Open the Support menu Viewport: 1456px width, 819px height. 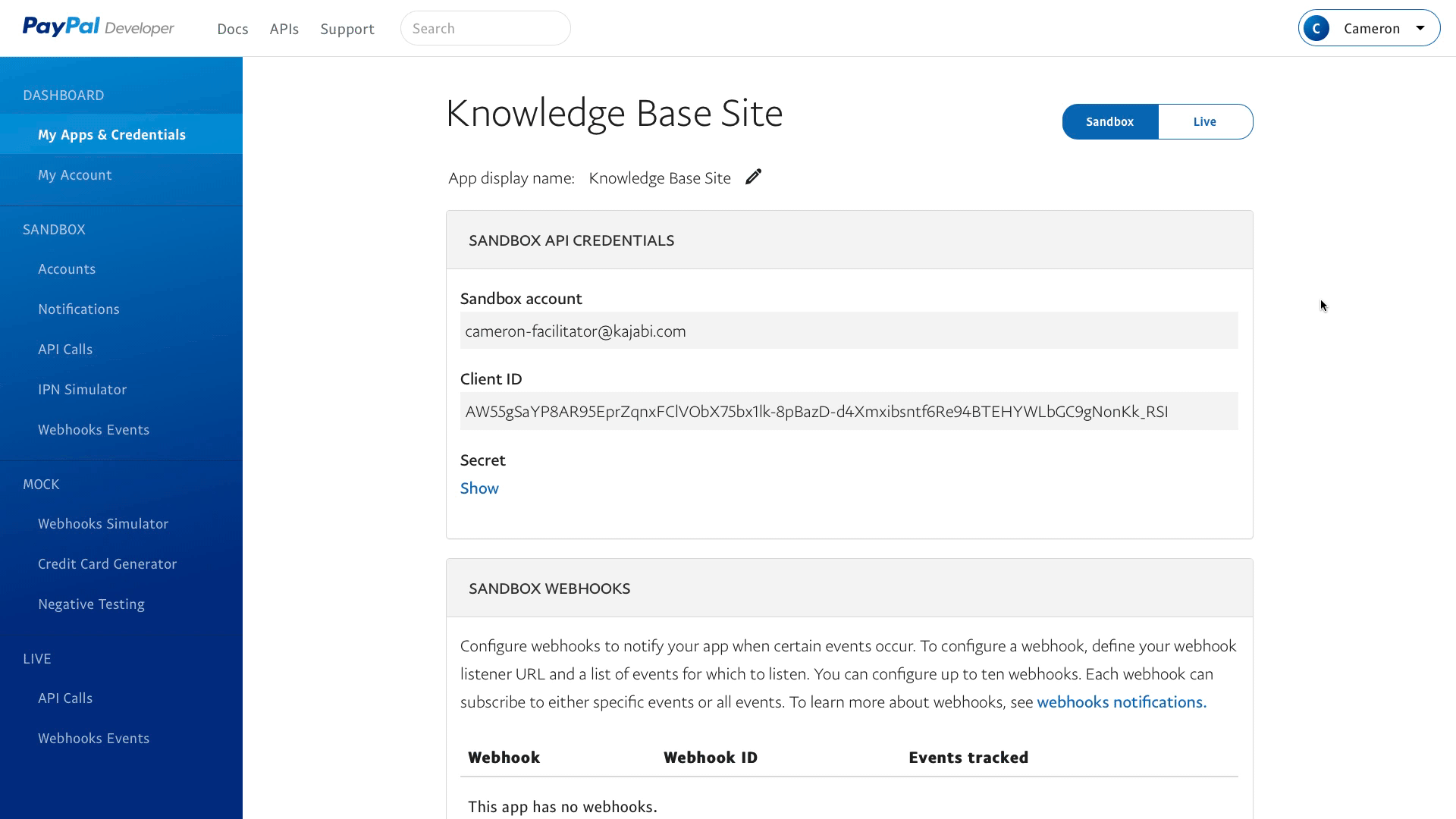point(347,29)
